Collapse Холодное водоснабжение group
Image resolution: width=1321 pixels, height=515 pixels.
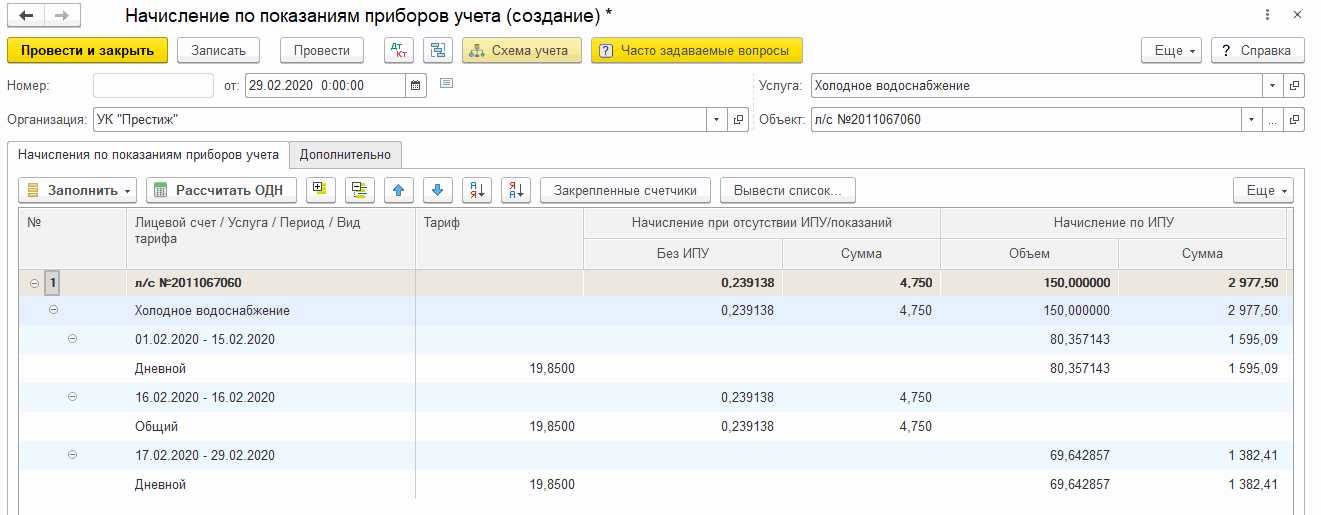pyautogui.click(x=54, y=310)
